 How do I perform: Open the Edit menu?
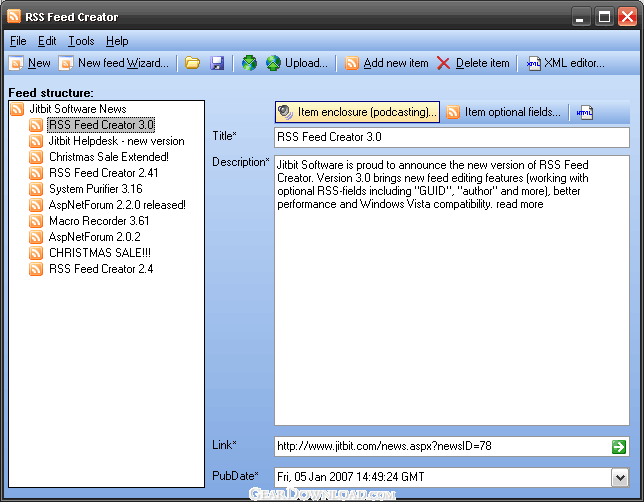click(47, 41)
